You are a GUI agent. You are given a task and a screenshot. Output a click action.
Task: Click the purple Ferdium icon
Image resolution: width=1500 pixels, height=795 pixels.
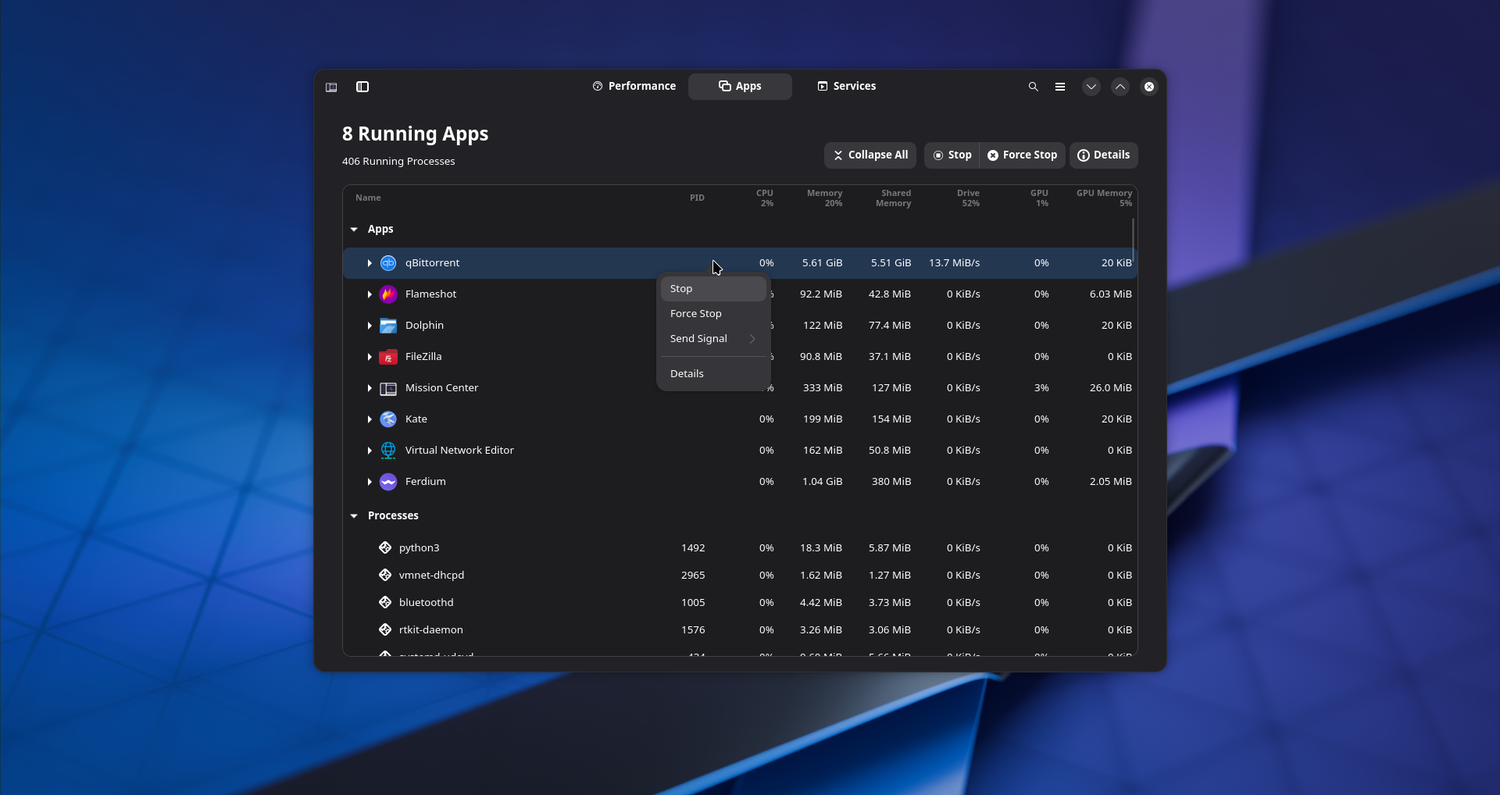(x=388, y=482)
